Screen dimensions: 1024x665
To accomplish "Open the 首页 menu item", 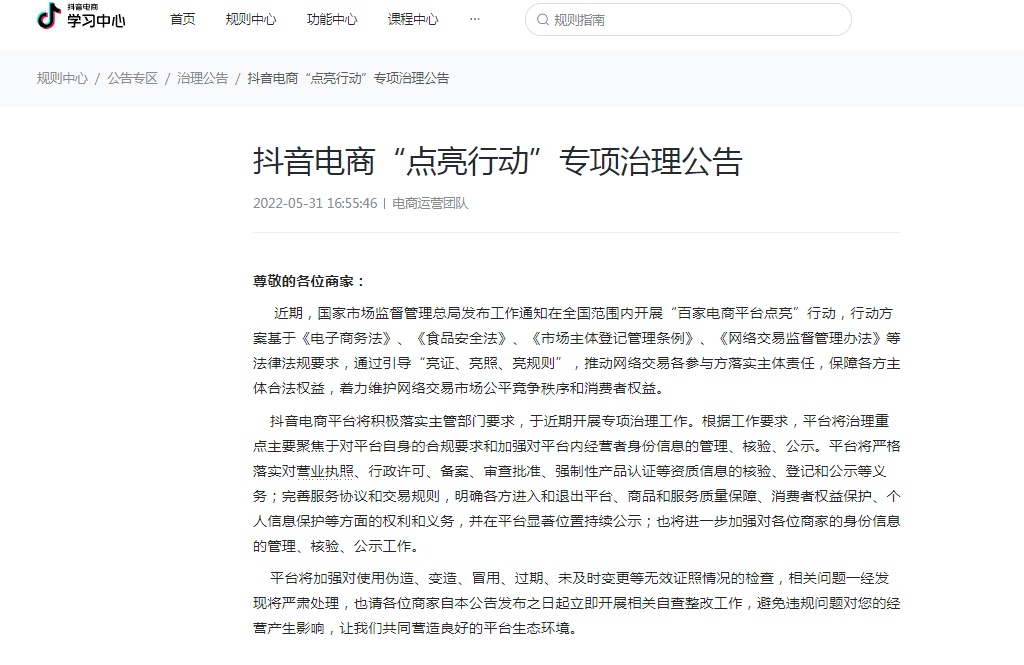I will pos(182,20).
